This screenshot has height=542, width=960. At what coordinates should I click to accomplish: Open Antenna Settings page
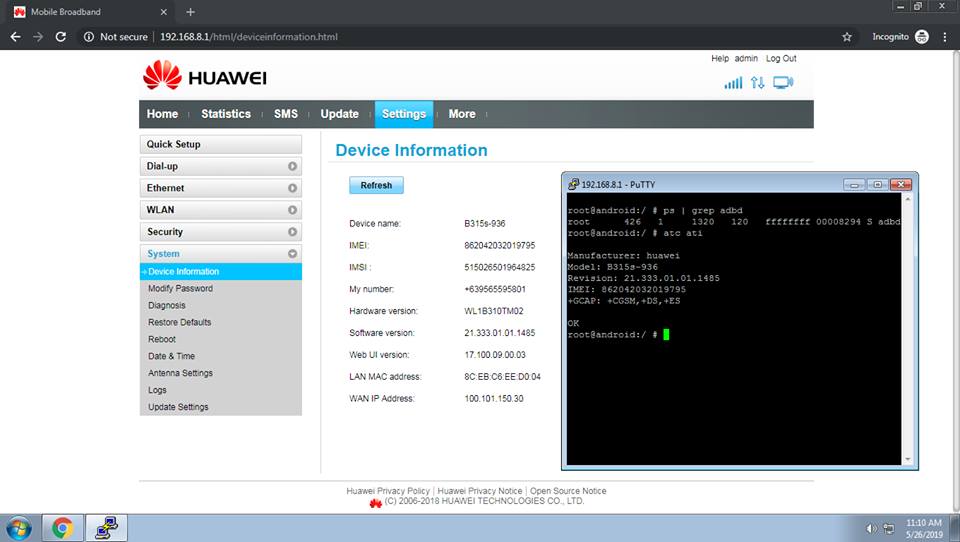pyautogui.click(x=181, y=373)
